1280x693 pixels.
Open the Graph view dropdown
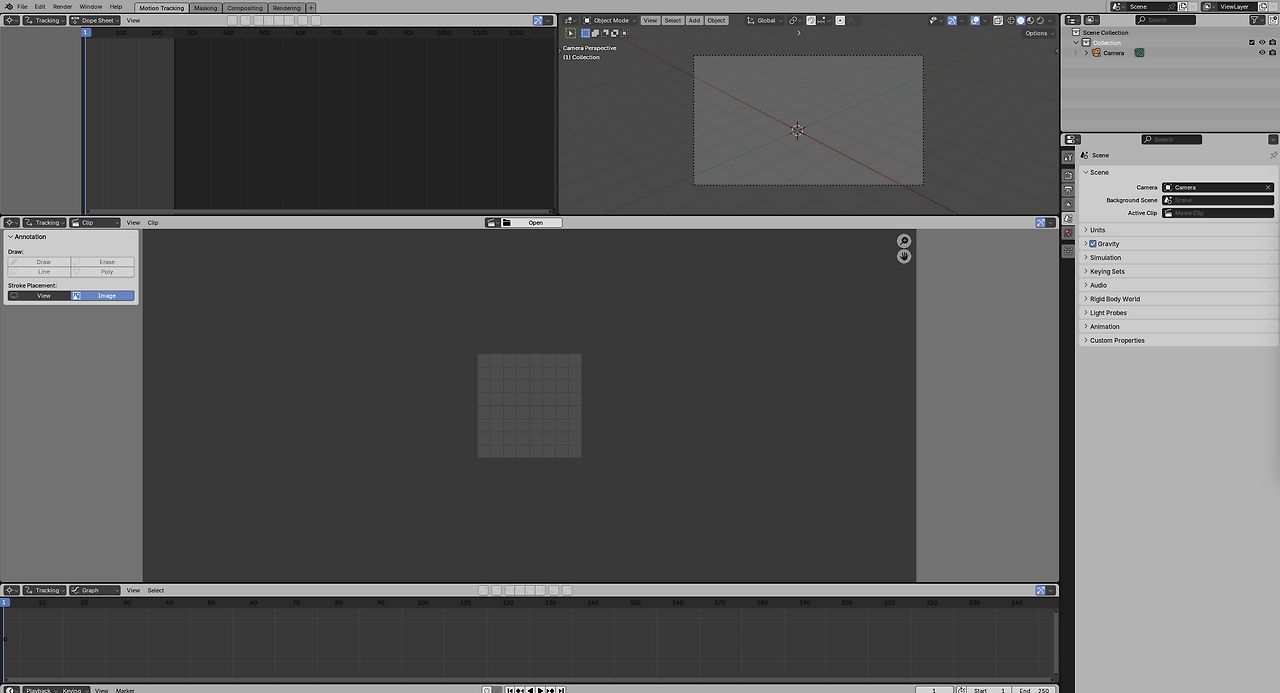pos(95,590)
